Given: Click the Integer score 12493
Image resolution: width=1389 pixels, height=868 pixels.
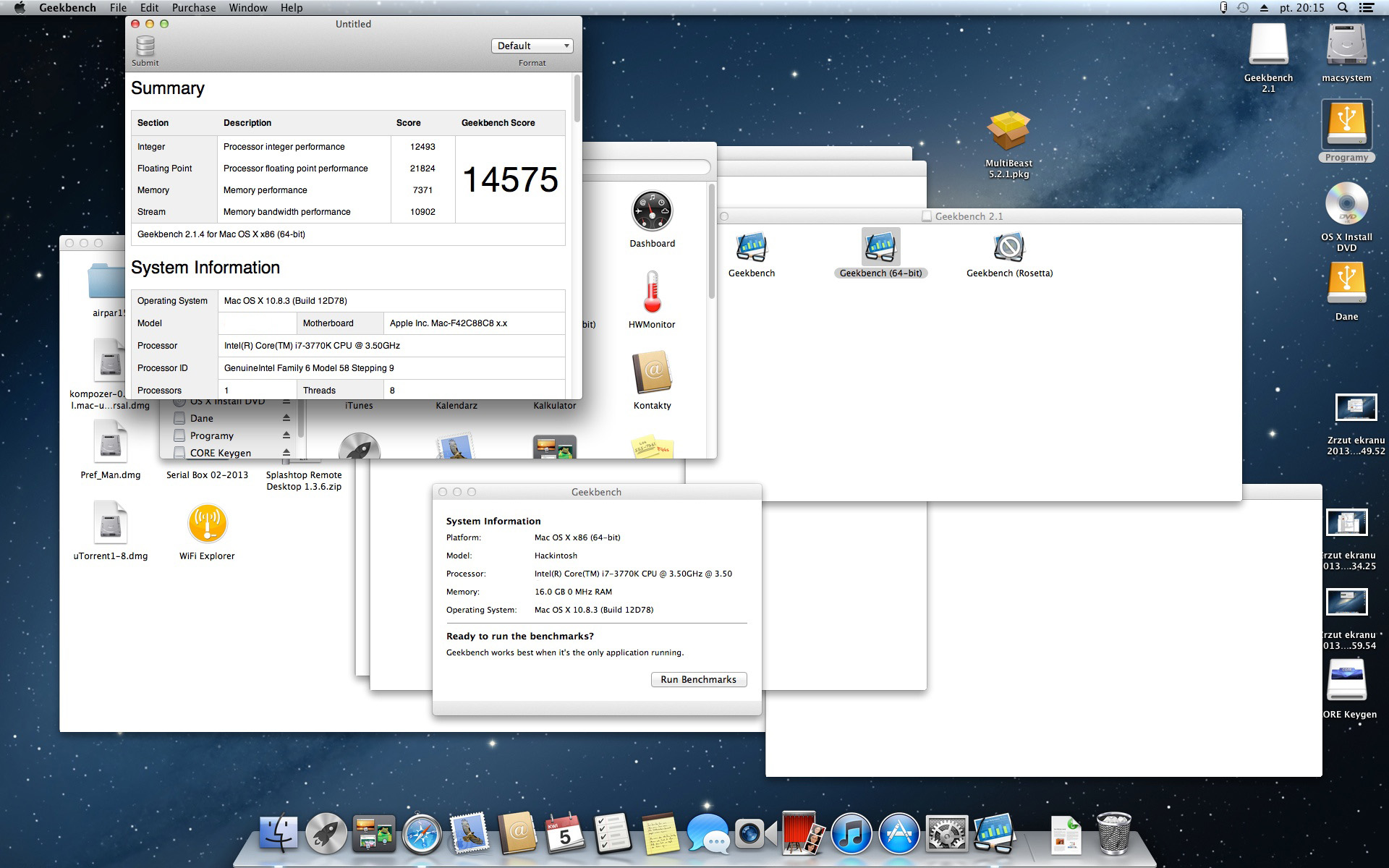Looking at the screenshot, I should (422, 147).
